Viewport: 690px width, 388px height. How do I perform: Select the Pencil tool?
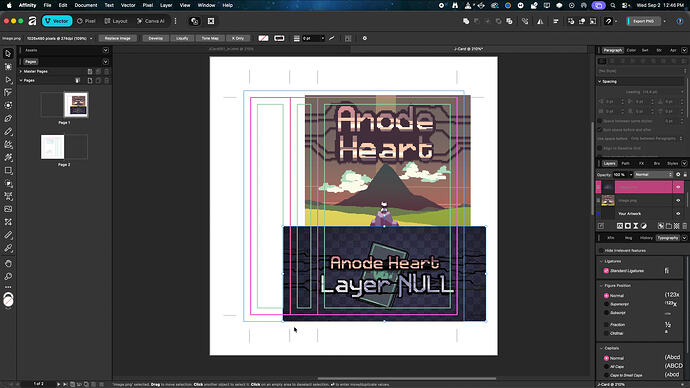8,132
